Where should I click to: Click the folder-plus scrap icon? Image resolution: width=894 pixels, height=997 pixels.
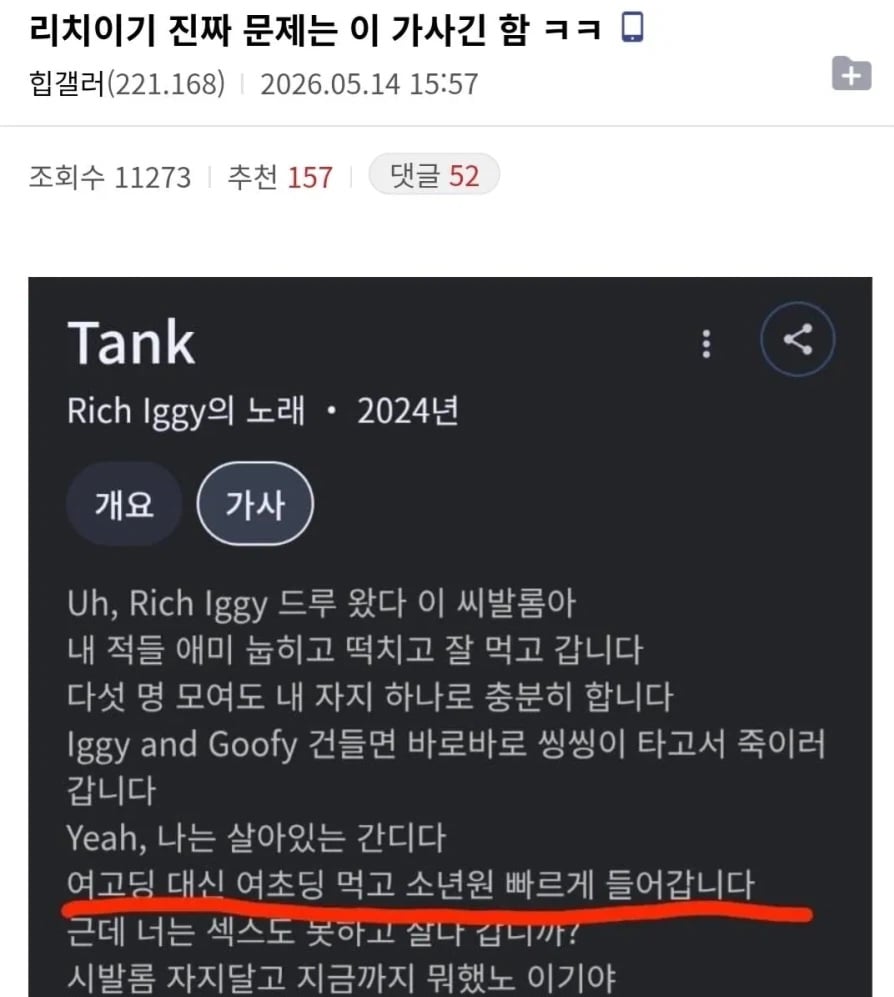851,74
